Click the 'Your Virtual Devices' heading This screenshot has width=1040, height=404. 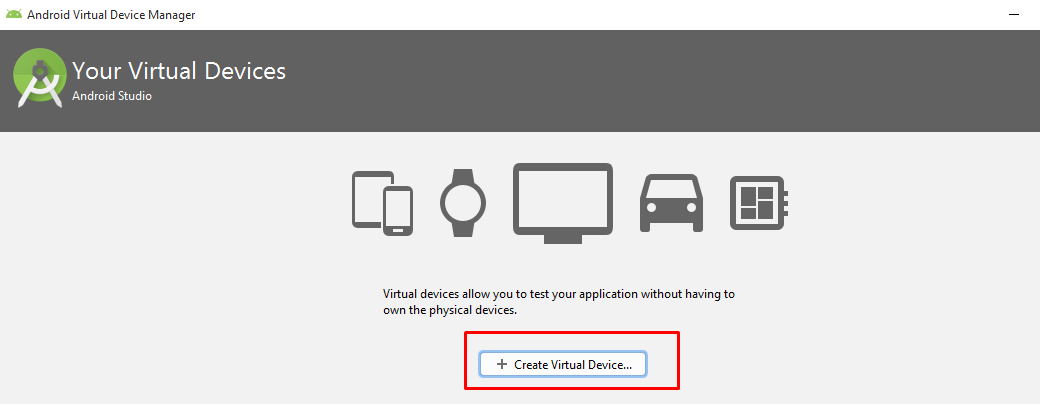tap(179, 71)
